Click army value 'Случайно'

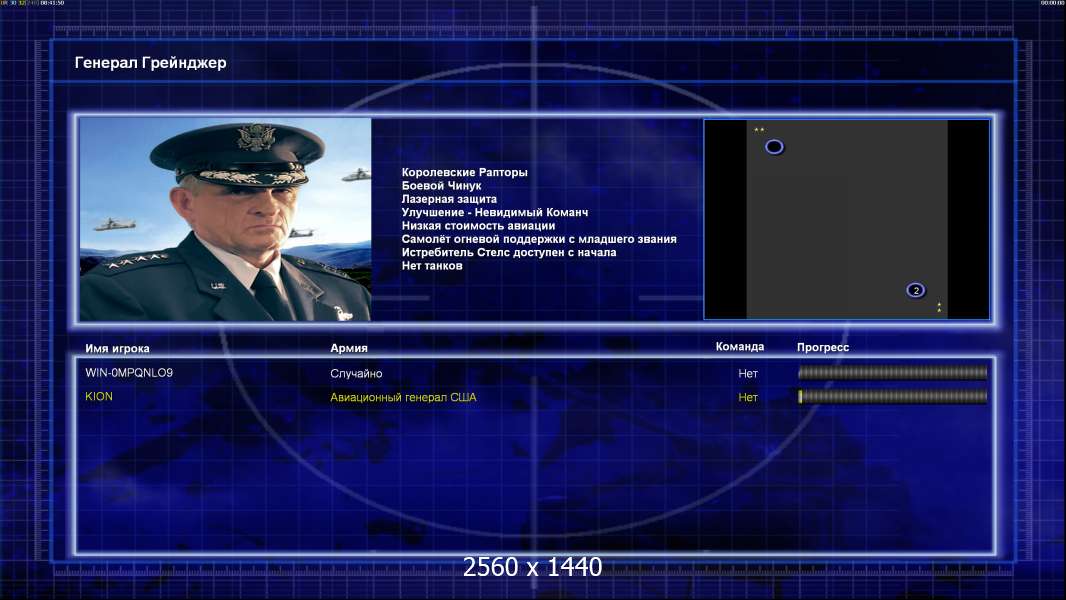coord(356,373)
